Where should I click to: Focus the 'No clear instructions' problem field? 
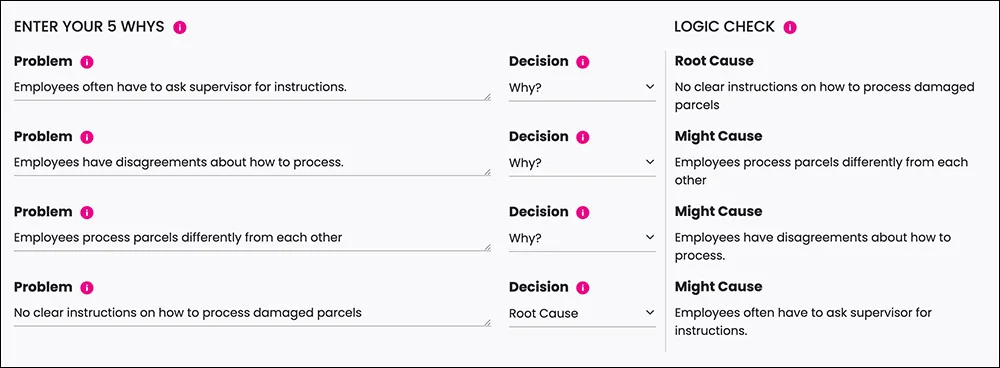pos(253,313)
